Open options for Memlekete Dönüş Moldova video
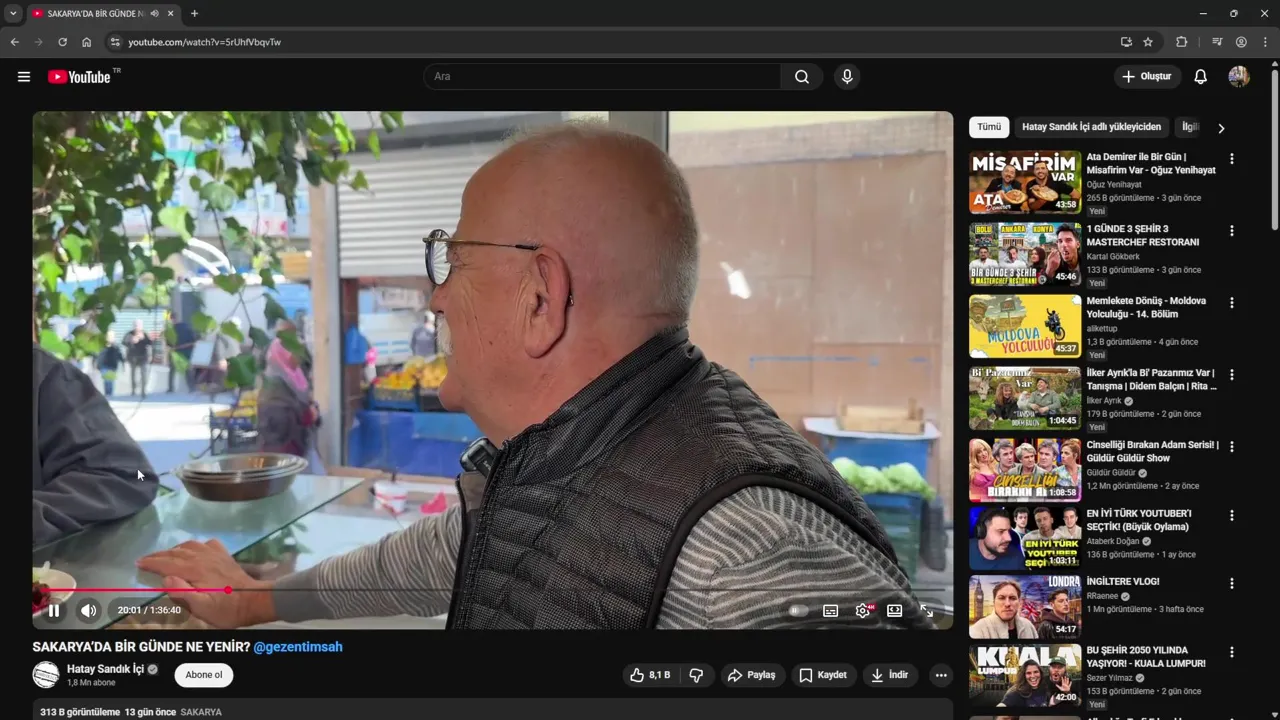The height and width of the screenshot is (720, 1280). click(x=1232, y=303)
